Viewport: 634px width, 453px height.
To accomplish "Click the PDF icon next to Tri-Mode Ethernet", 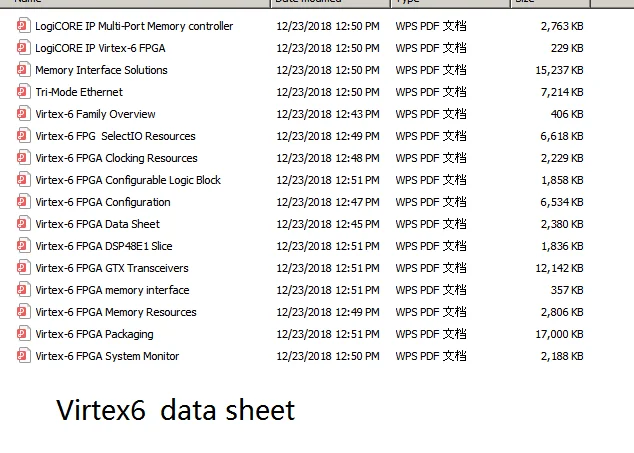I will point(23,92).
